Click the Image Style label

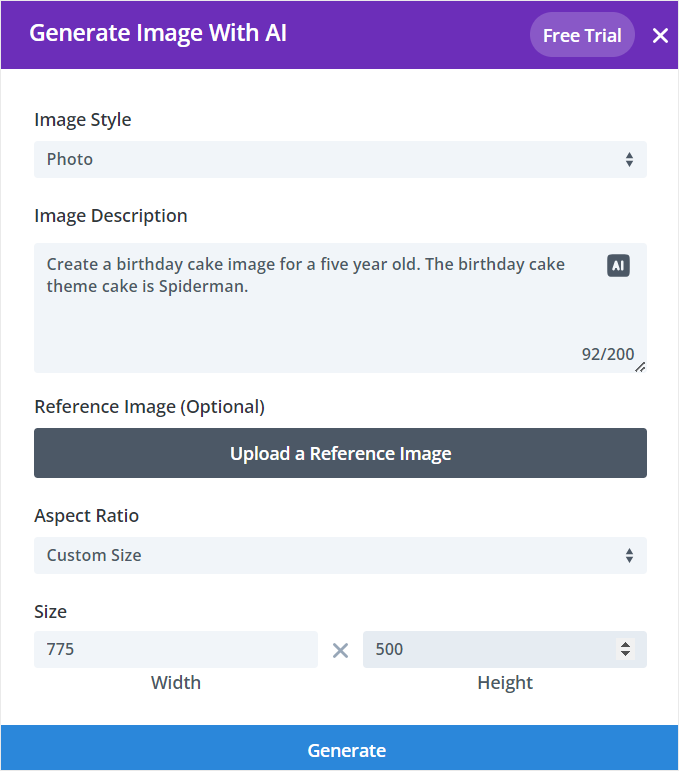[83, 120]
